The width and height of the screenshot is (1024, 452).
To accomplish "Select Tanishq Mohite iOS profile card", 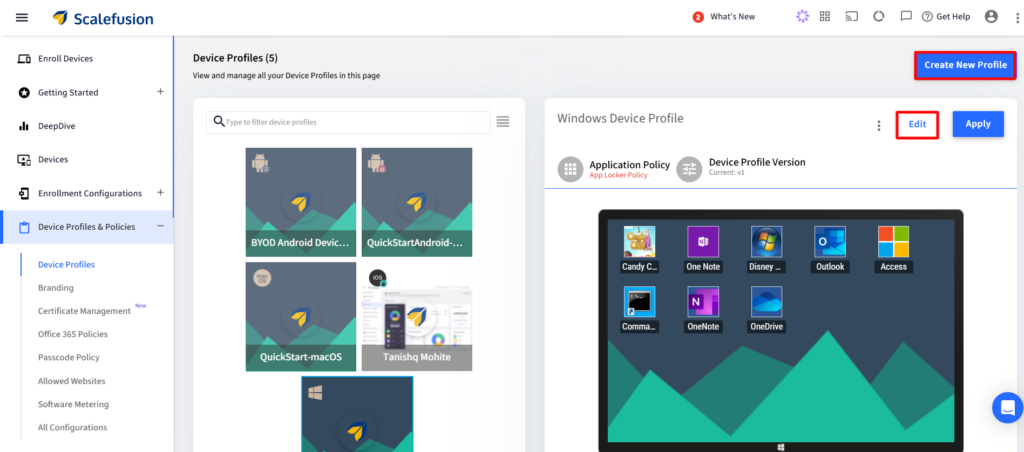I will click(x=417, y=317).
